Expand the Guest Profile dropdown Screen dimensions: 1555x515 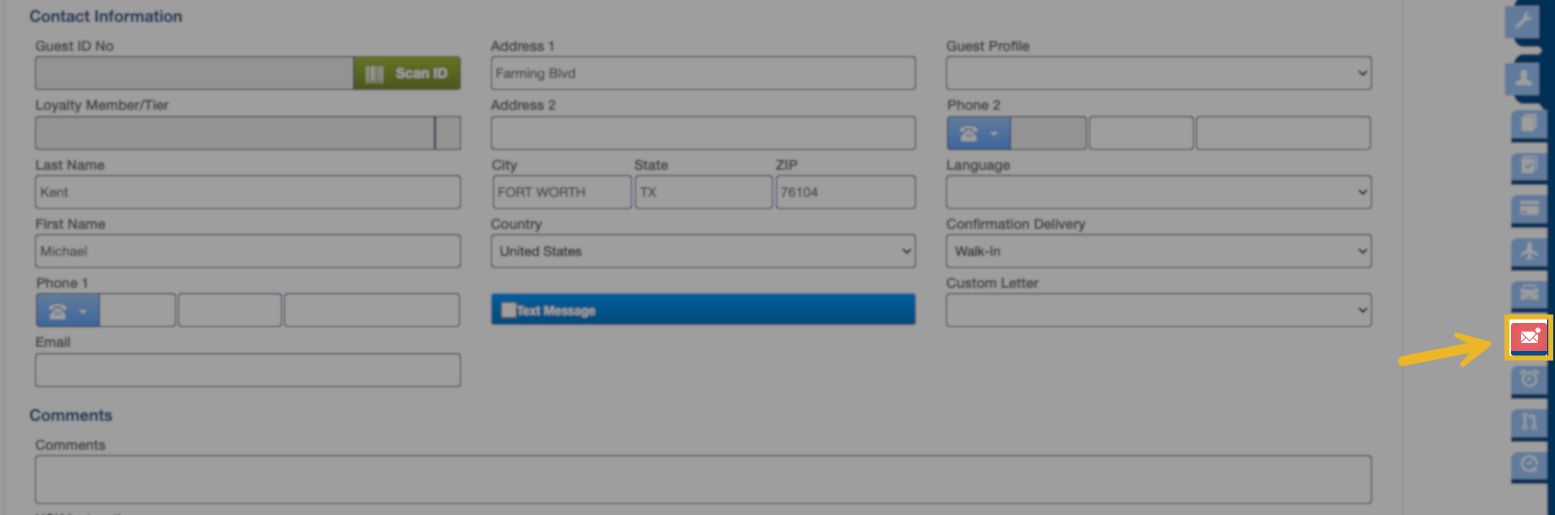[1158, 73]
